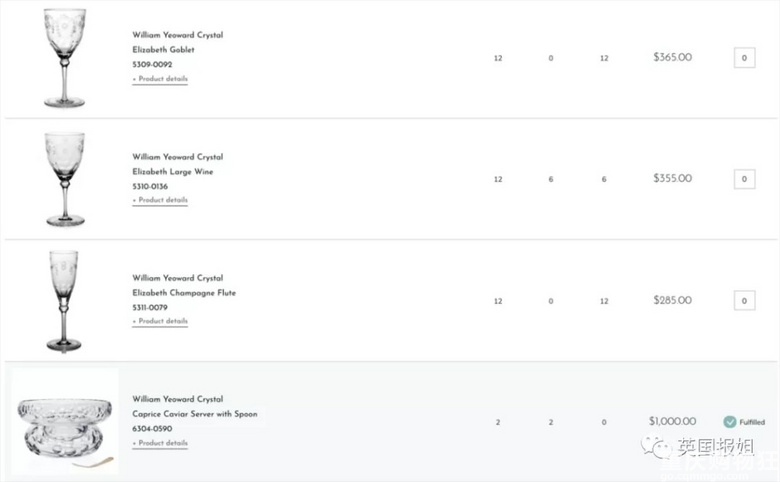
Task: Open Caprice Caviar Server with Spoon title
Action: coord(195,414)
